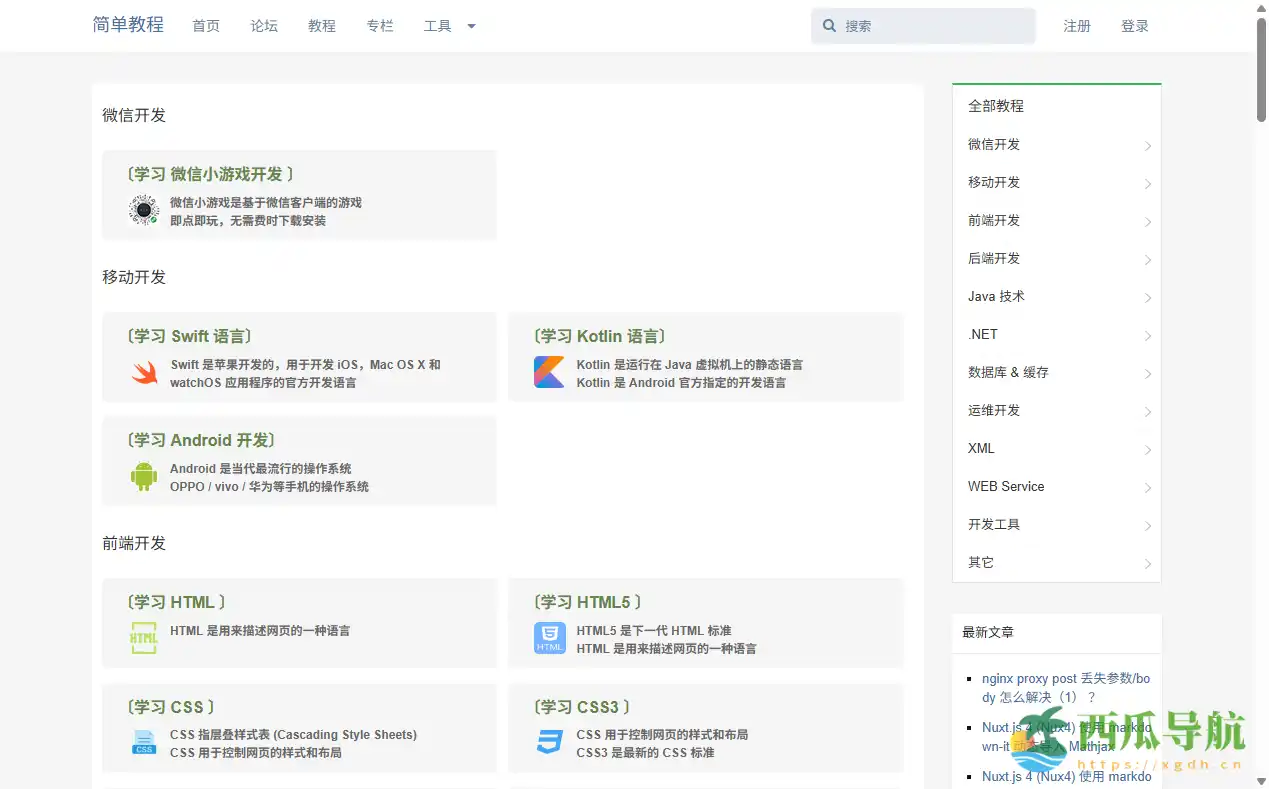Click the green Android robot icon
Screen dimensions: 1269x789
pyautogui.click(x=144, y=477)
